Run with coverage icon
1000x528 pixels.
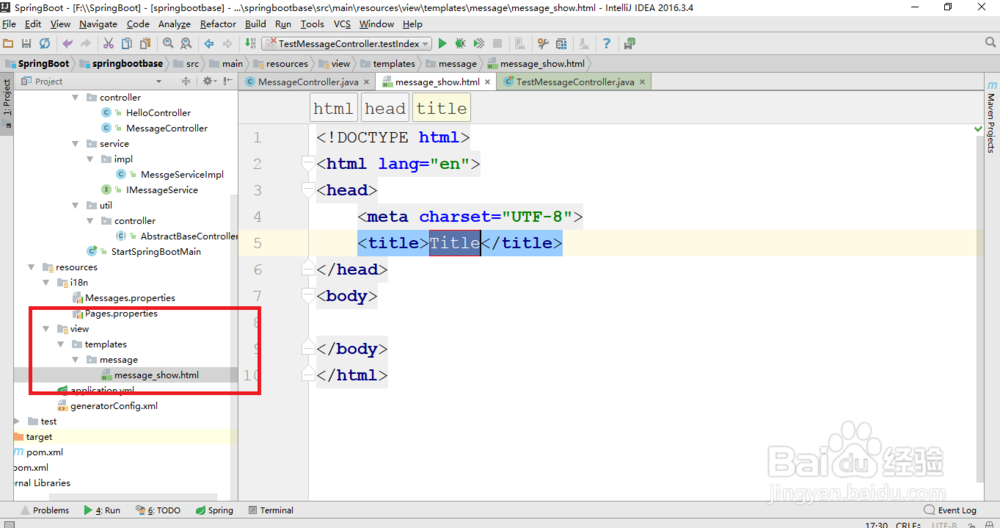479,43
